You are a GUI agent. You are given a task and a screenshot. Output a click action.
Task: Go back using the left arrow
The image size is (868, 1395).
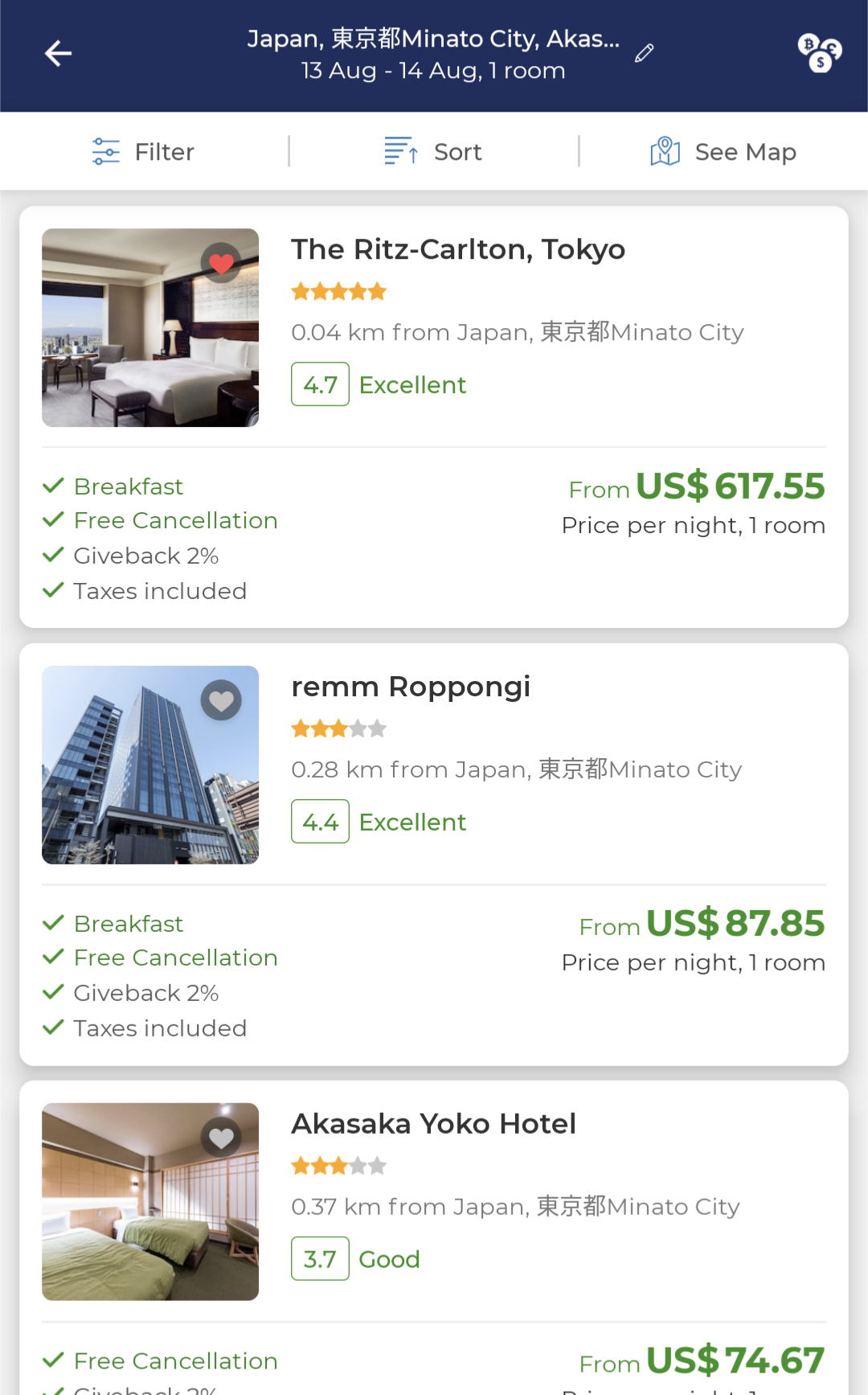click(58, 54)
